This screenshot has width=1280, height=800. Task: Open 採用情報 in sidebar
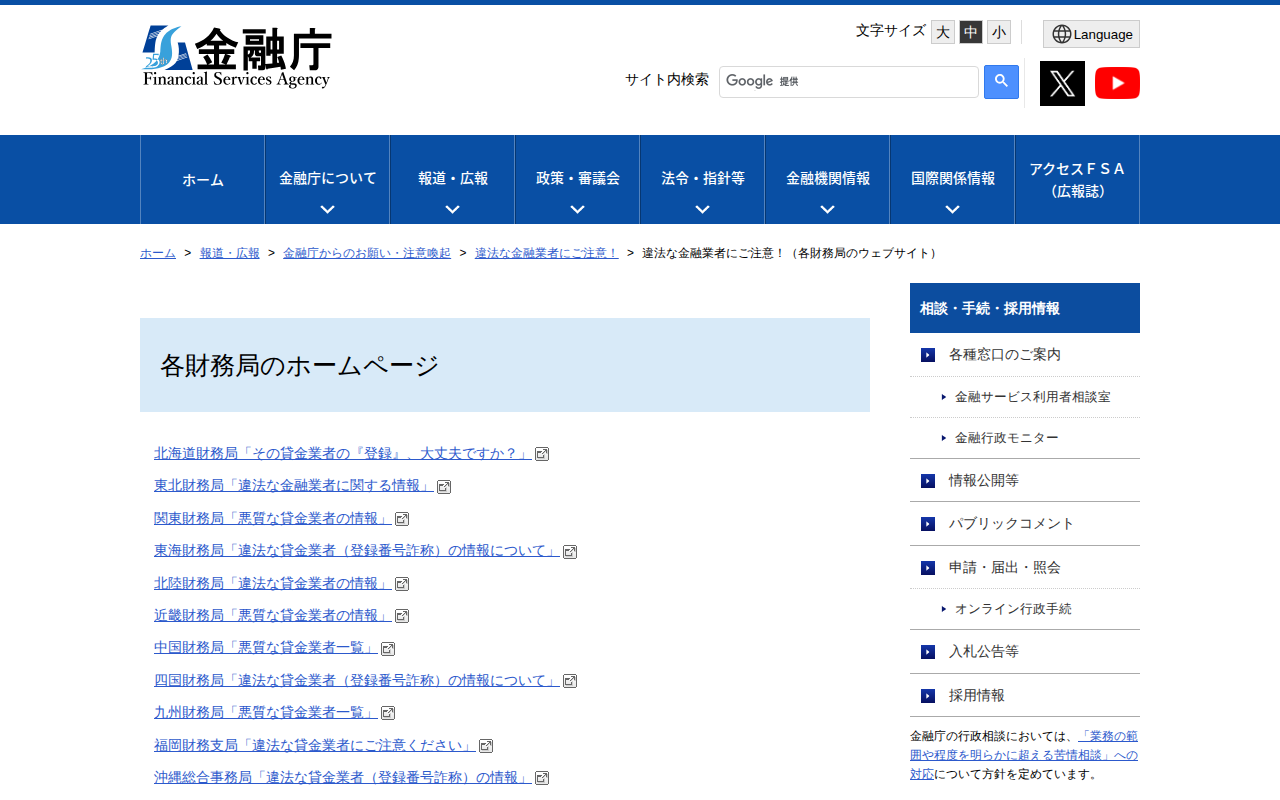point(1025,696)
